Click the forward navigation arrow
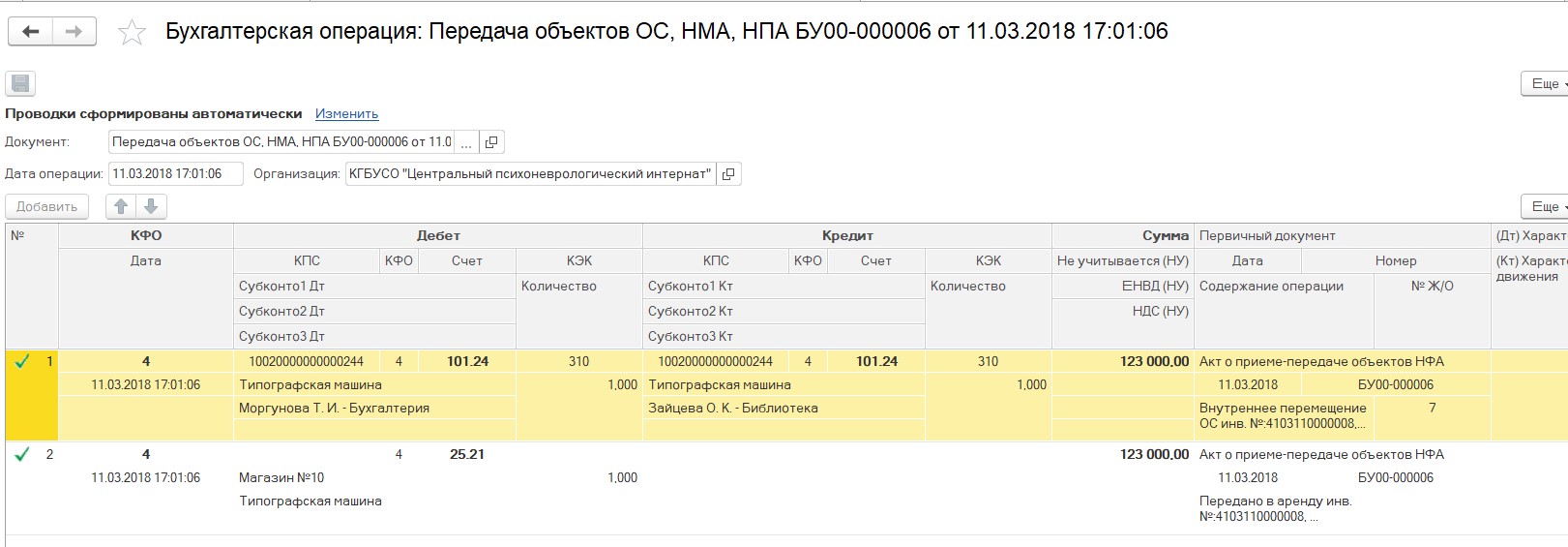Viewport: 1568px width, 547px height. click(74, 32)
